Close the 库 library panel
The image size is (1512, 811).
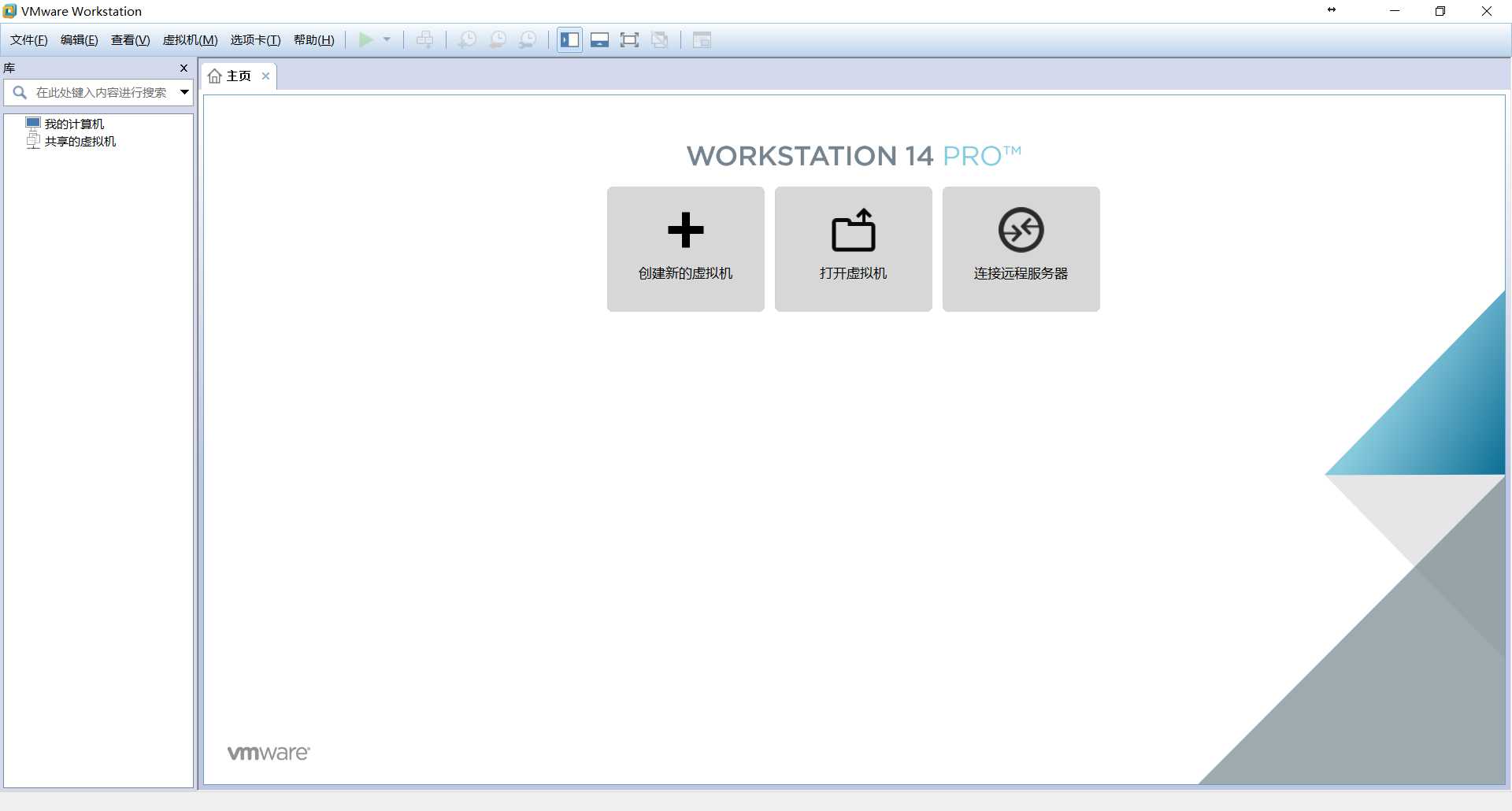click(x=183, y=69)
